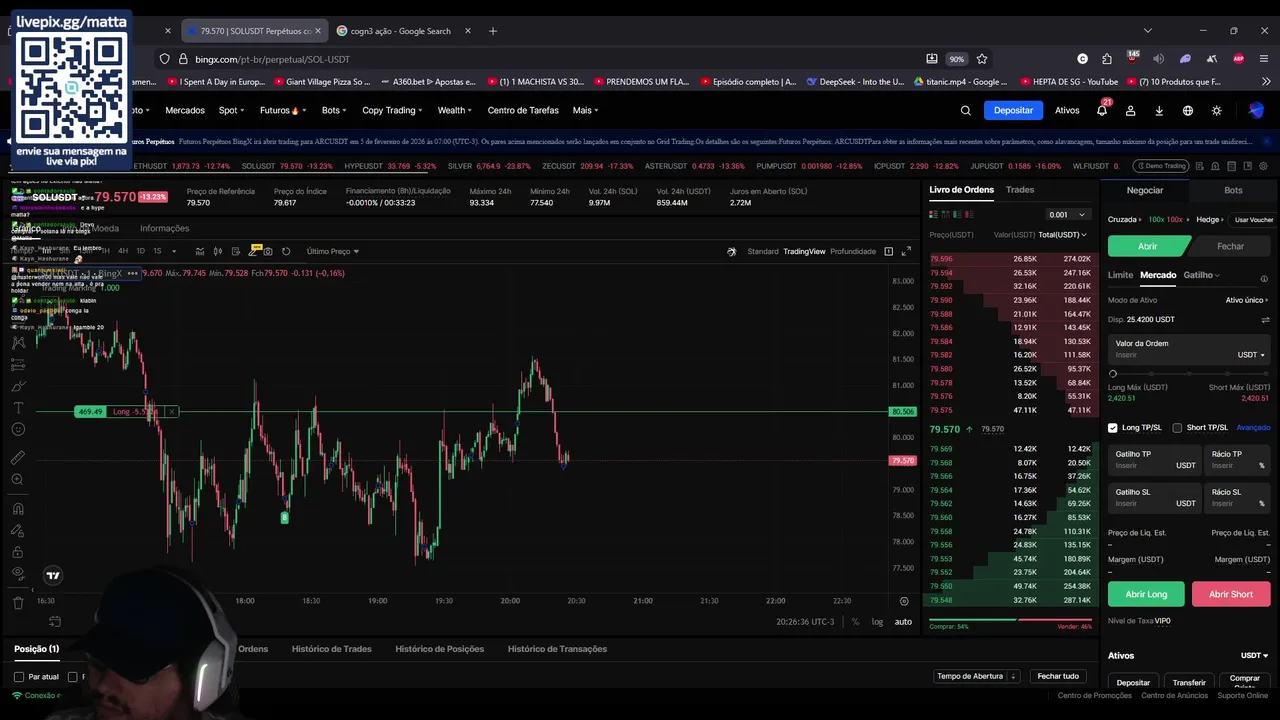This screenshot has width=1280, height=720.
Task: Open Histórico de Posições tab
Action: pos(439,649)
